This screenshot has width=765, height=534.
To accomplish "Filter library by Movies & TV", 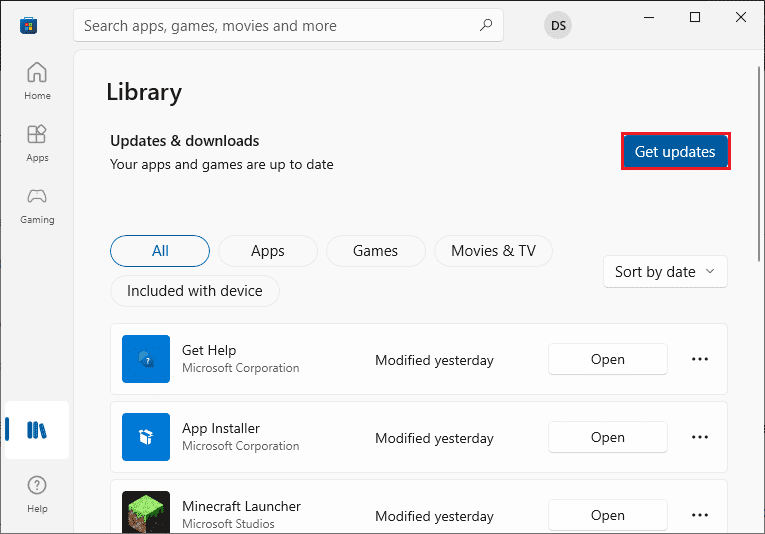I will pyautogui.click(x=493, y=251).
